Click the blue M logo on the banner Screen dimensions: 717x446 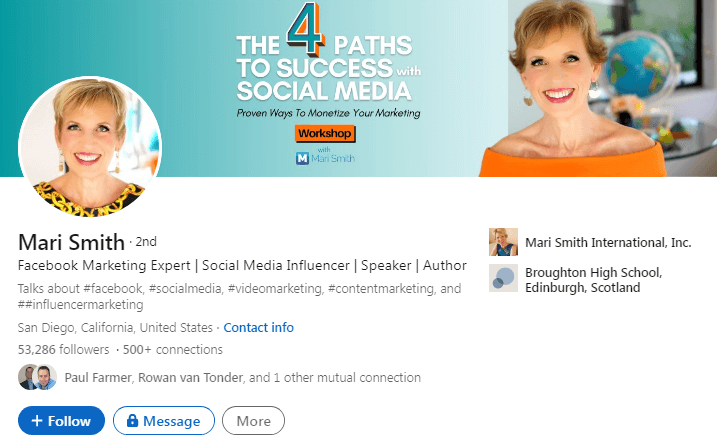(x=302, y=158)
